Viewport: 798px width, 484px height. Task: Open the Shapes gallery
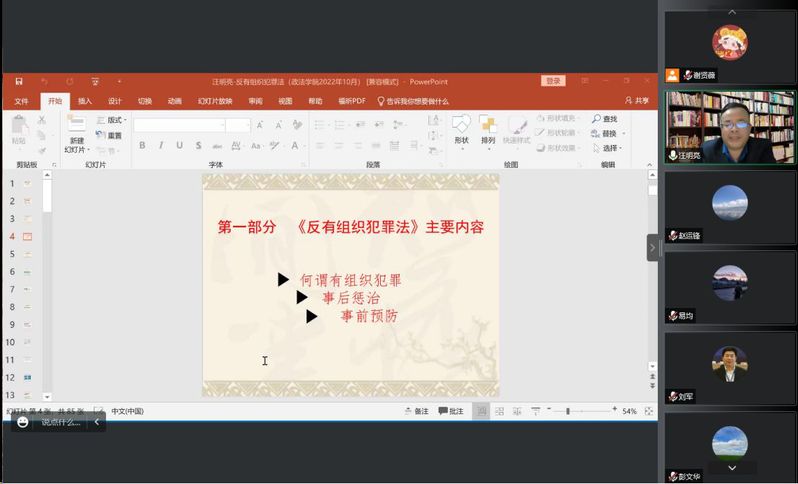tap(461, 129)
